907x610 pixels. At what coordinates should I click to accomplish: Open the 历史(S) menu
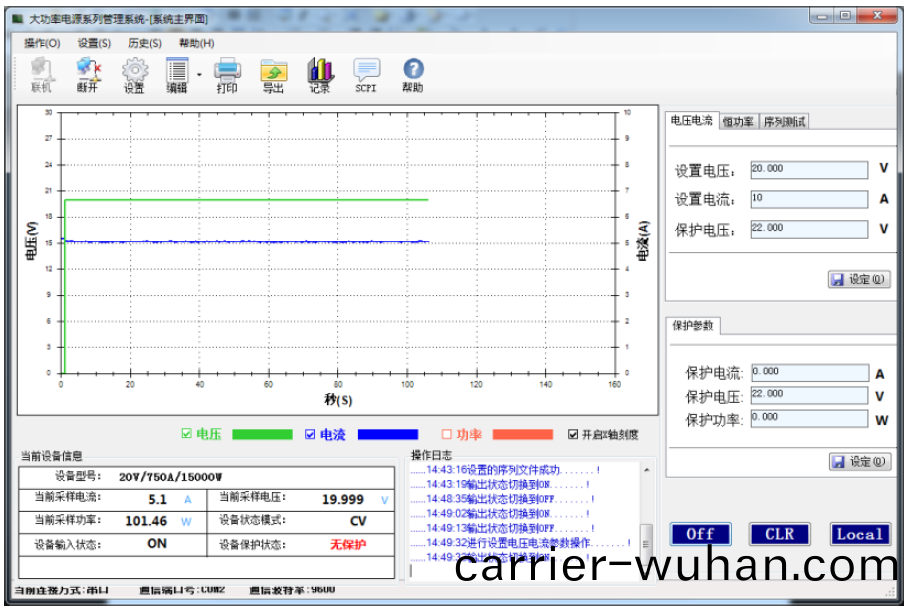point(145,43)
